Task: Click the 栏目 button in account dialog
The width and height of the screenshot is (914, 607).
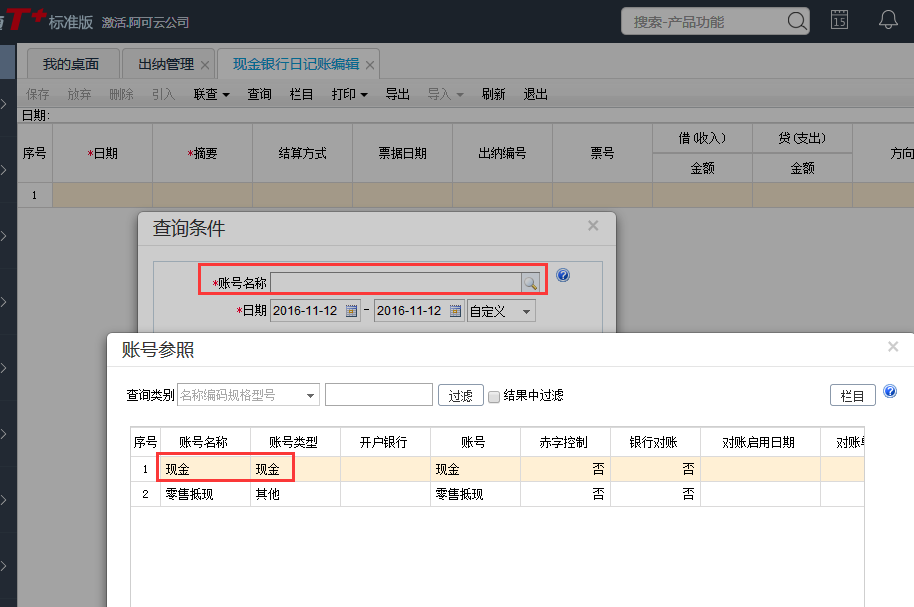Action: [852, 396]
